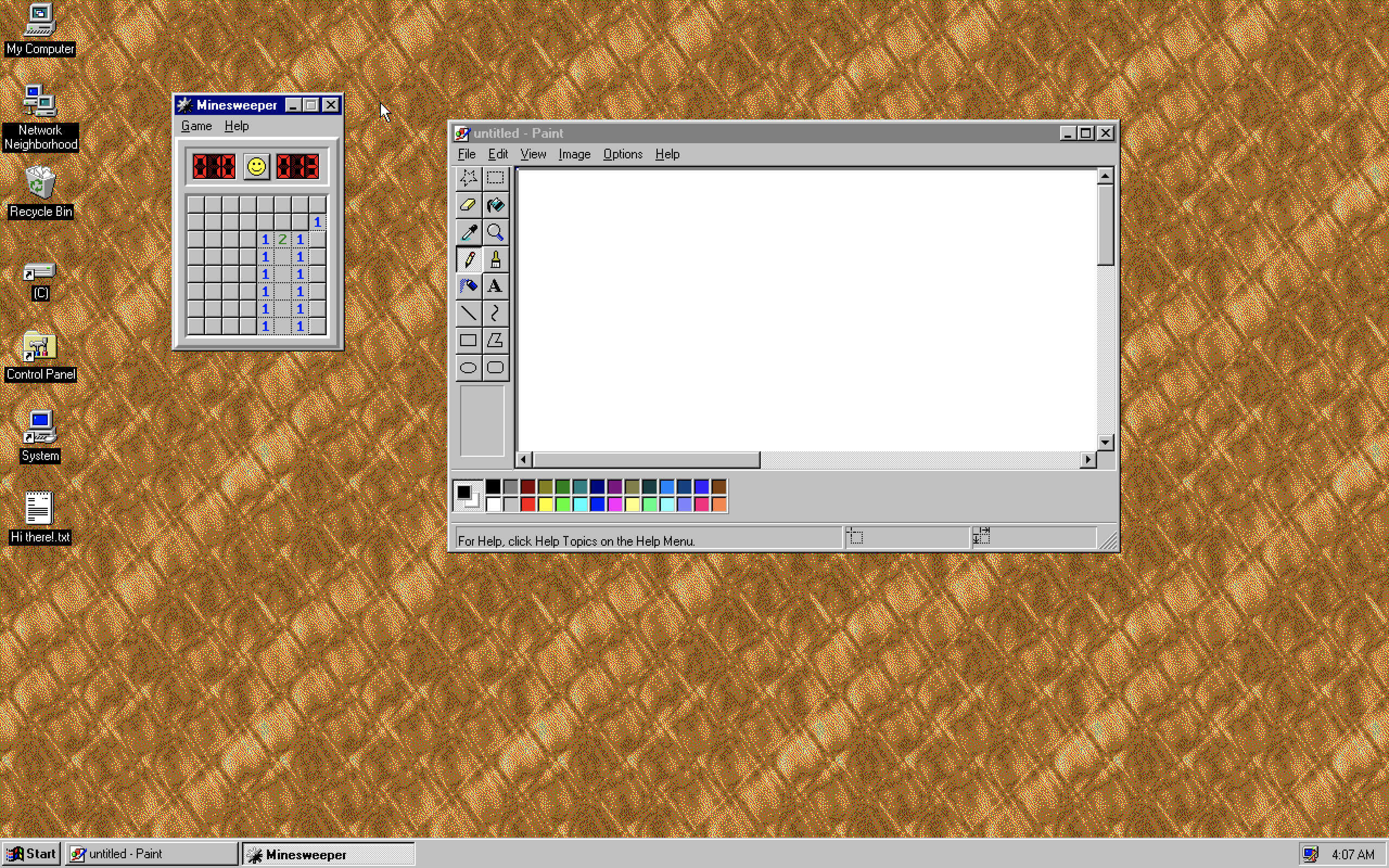
Task: Maximize the Paint window
Action: pyautogui.click(x=1085, y=133)
